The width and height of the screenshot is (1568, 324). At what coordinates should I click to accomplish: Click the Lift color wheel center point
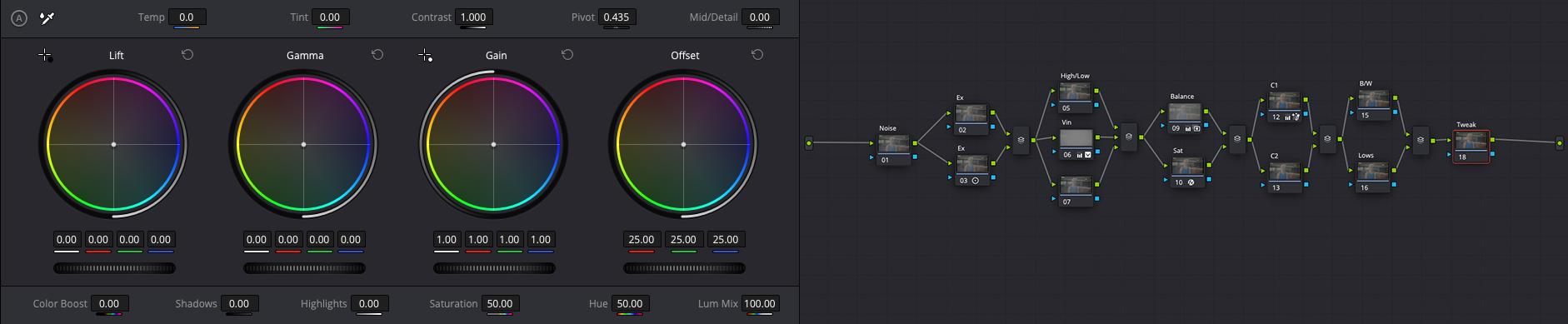point(114,145)
